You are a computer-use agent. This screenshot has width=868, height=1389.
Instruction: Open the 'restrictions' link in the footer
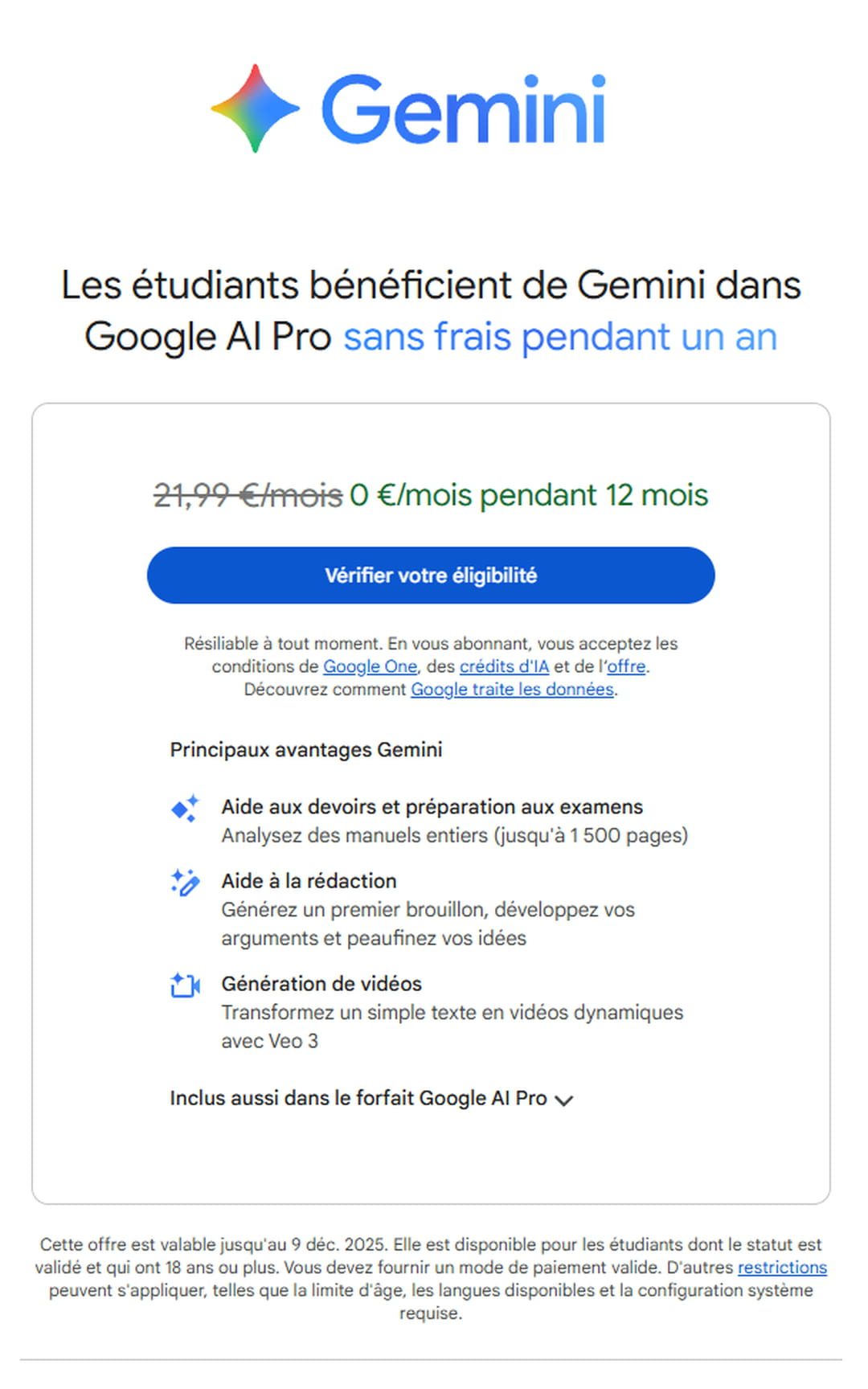(x=782, y=1267)
